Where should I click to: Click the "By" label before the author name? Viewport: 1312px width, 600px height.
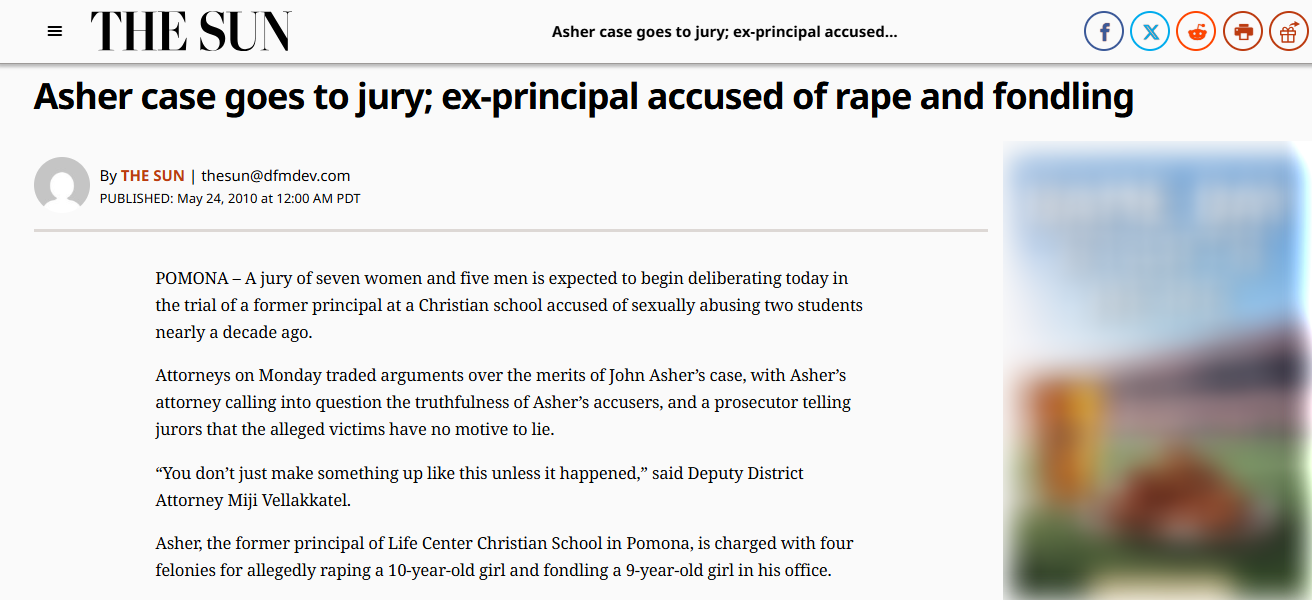tap(108, 176)
